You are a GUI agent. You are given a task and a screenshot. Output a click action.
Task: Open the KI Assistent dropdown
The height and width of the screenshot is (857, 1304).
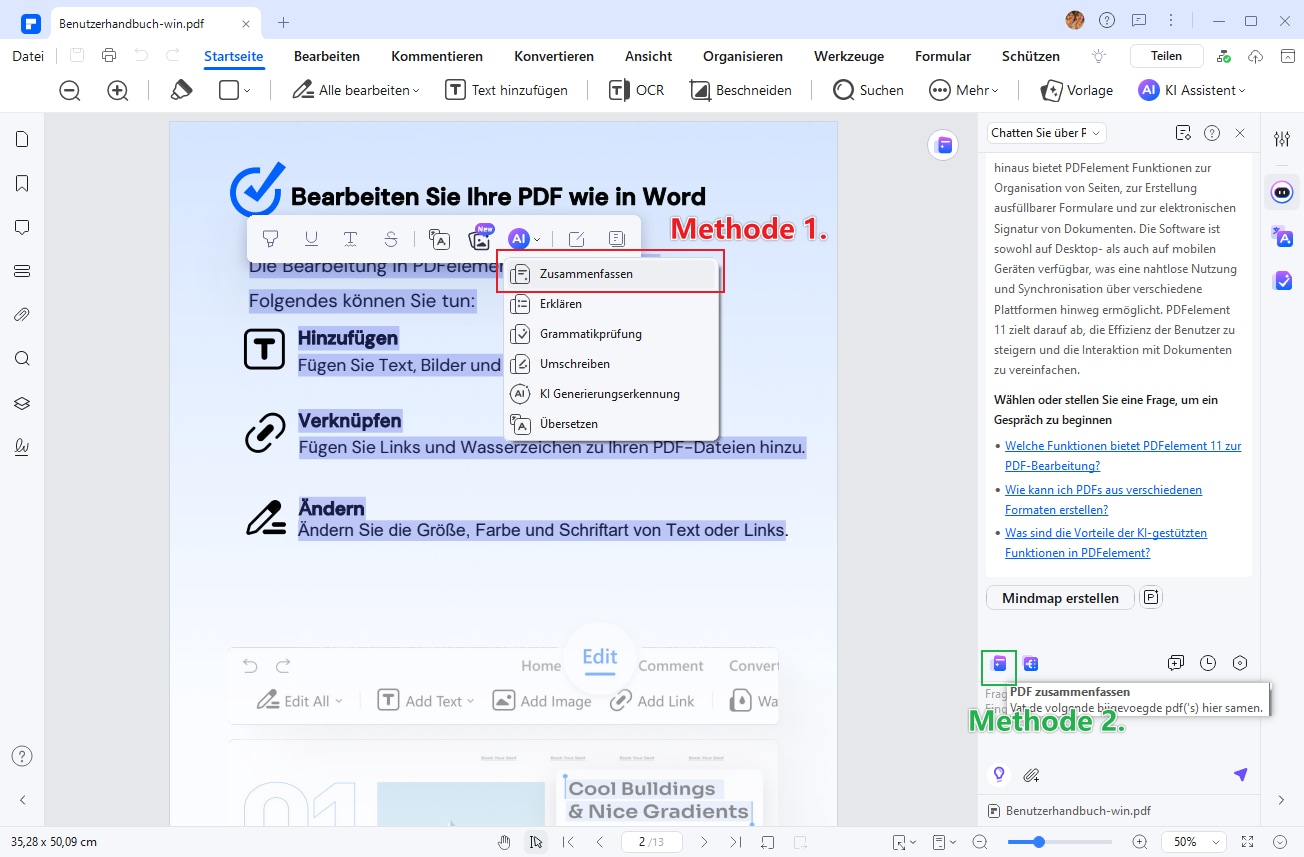tap(1192, 90)
